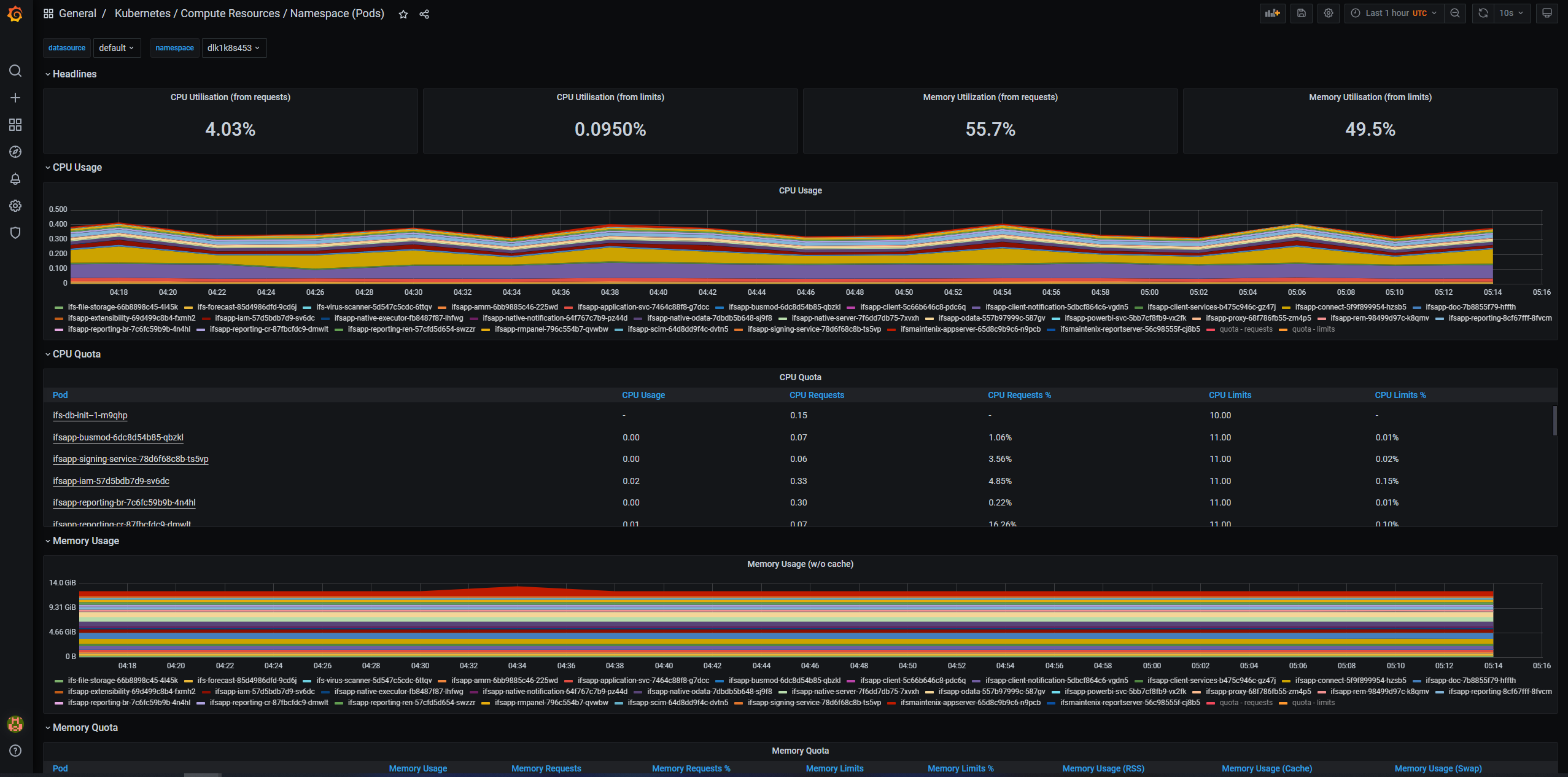
Task: Open Dashboard settings gear icon
Action: click(x=1328, y=13)
